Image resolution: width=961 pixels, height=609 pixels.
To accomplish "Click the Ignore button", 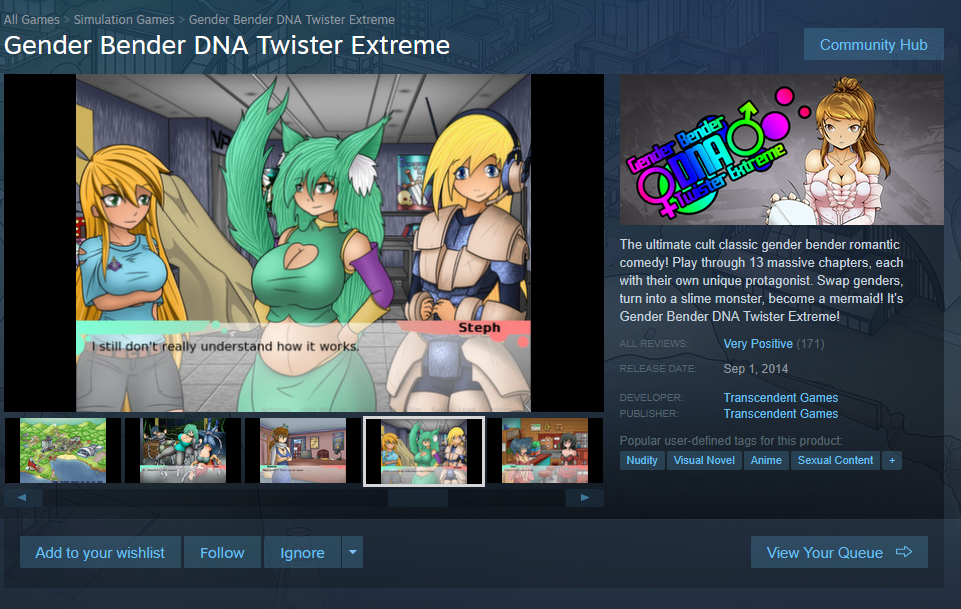I will 302,552.
